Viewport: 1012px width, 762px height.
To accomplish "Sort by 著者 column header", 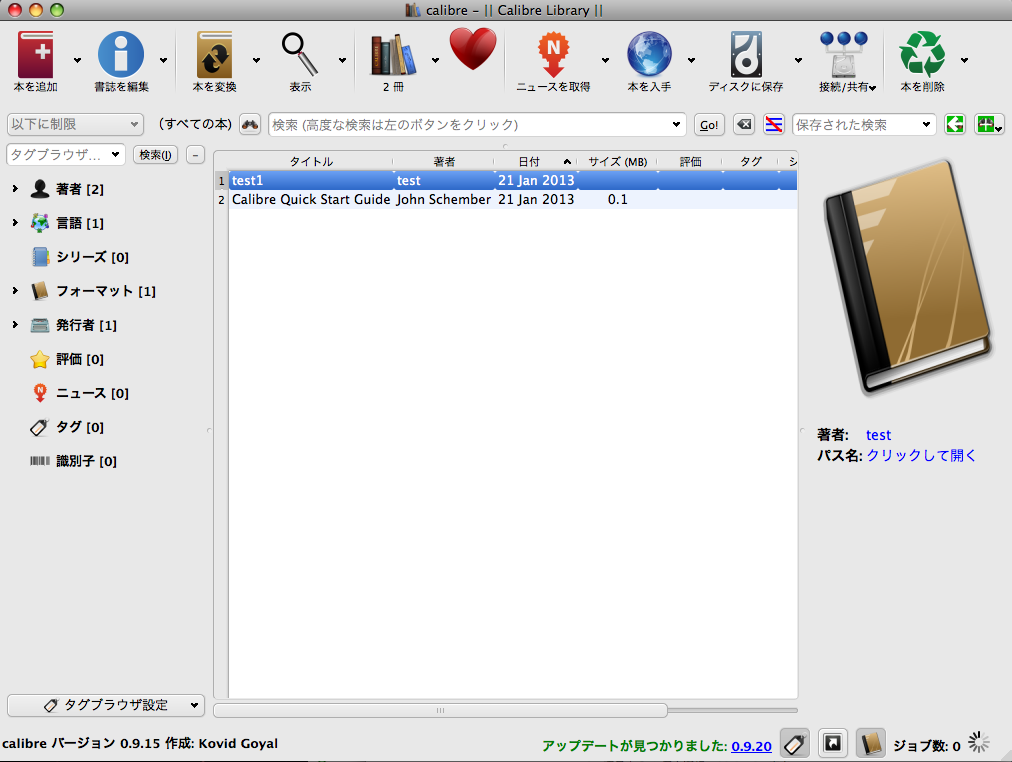I will [x=443, y=161].
